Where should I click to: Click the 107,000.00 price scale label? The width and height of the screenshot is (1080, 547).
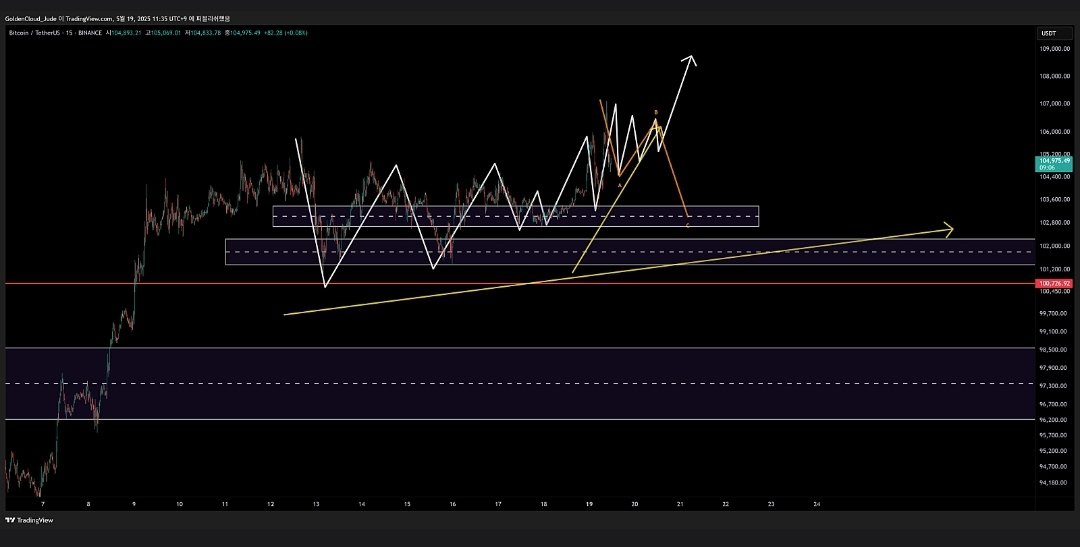point(1053,104)
